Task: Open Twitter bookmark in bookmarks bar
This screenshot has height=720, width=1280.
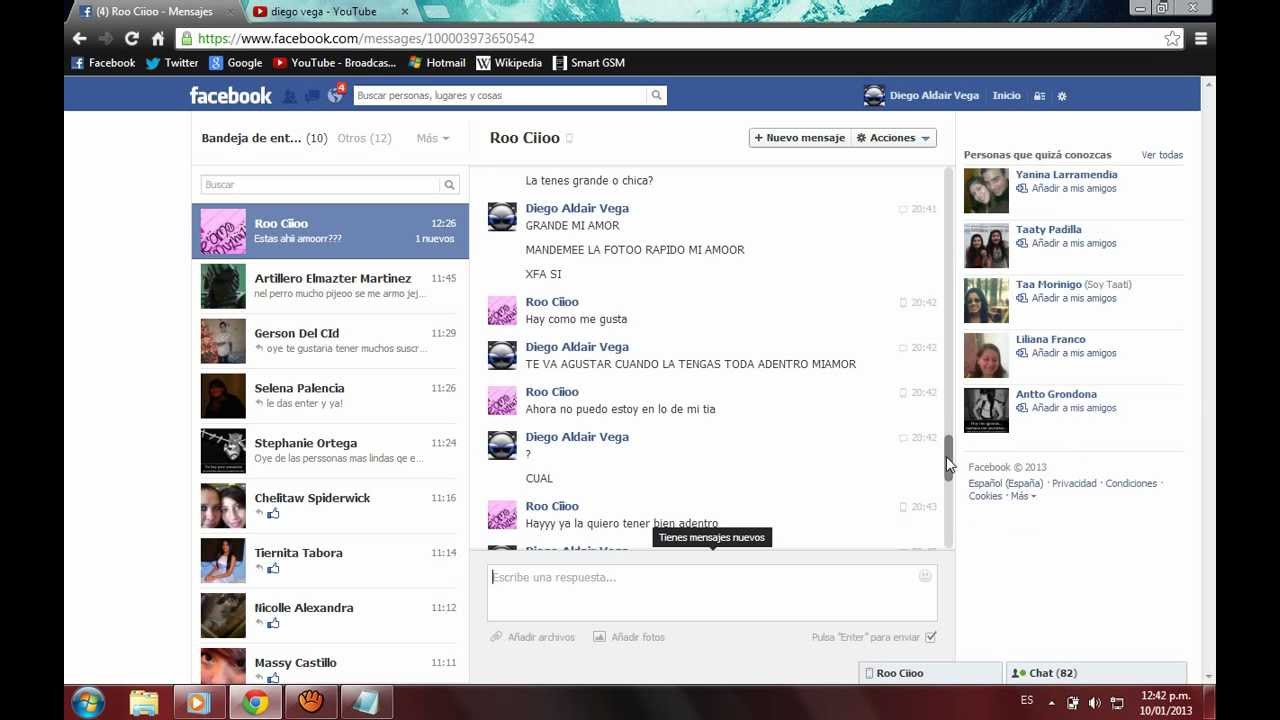Action: coord(172,63)
